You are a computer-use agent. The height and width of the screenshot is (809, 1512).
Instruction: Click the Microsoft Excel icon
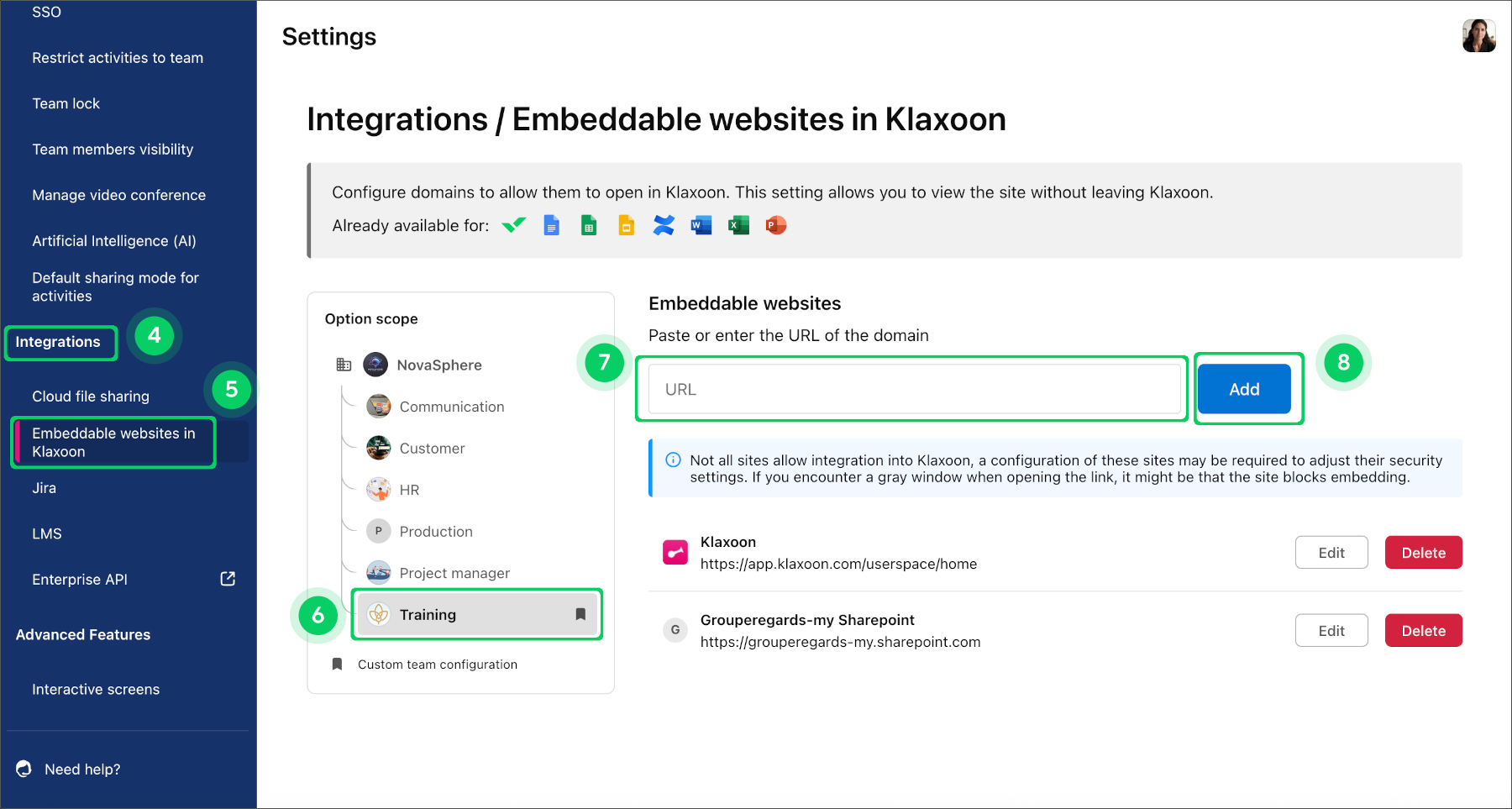tap(738, 225)
